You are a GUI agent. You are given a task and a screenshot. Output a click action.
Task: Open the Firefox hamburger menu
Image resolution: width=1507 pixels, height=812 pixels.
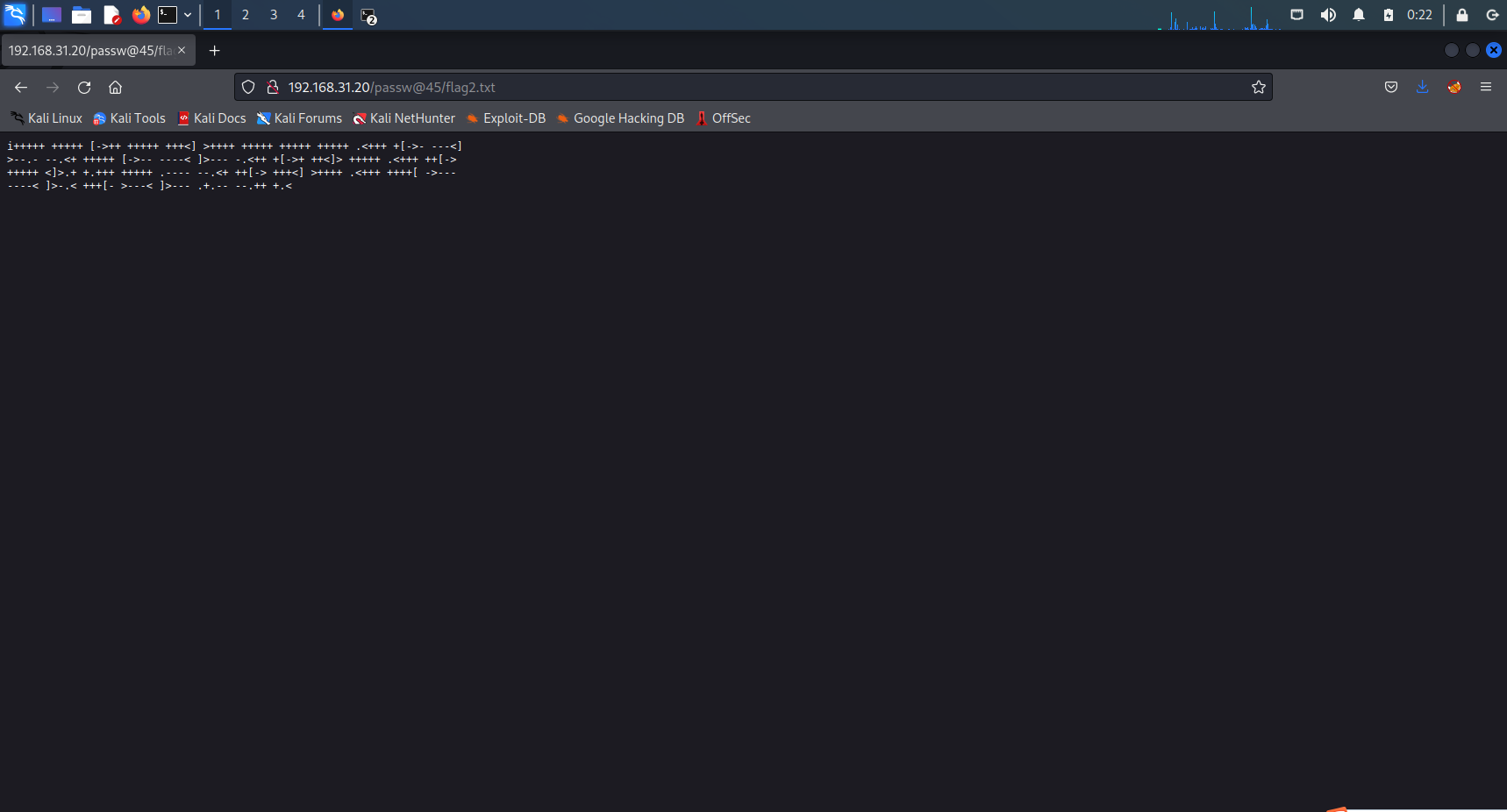1486,87
